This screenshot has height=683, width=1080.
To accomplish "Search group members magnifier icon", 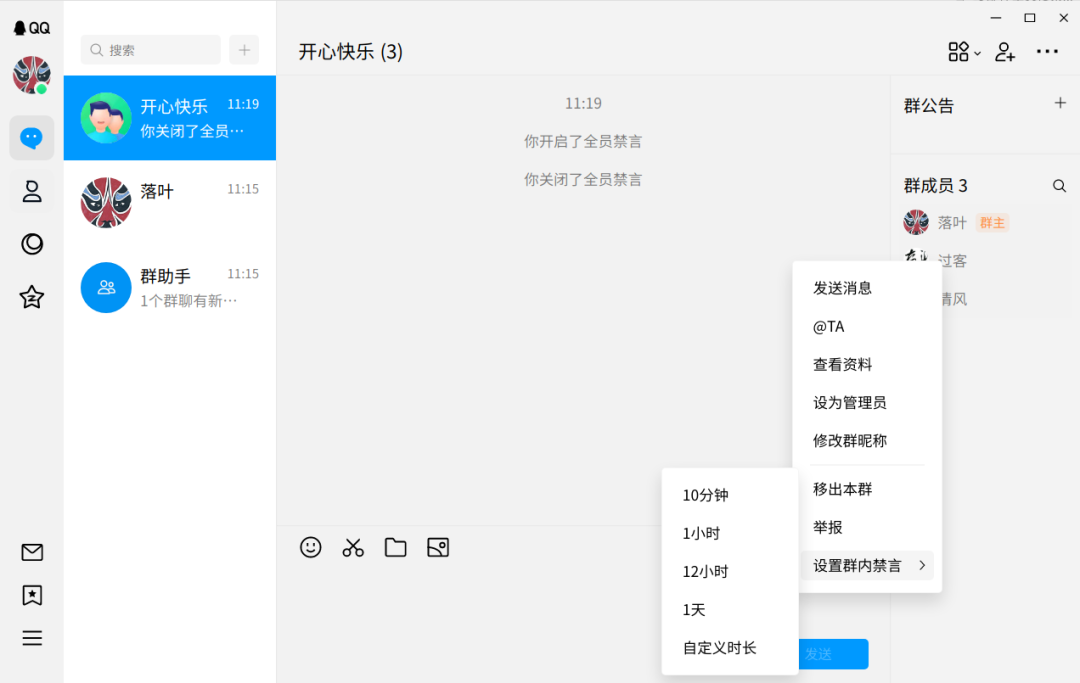I will pos(1059,186).
